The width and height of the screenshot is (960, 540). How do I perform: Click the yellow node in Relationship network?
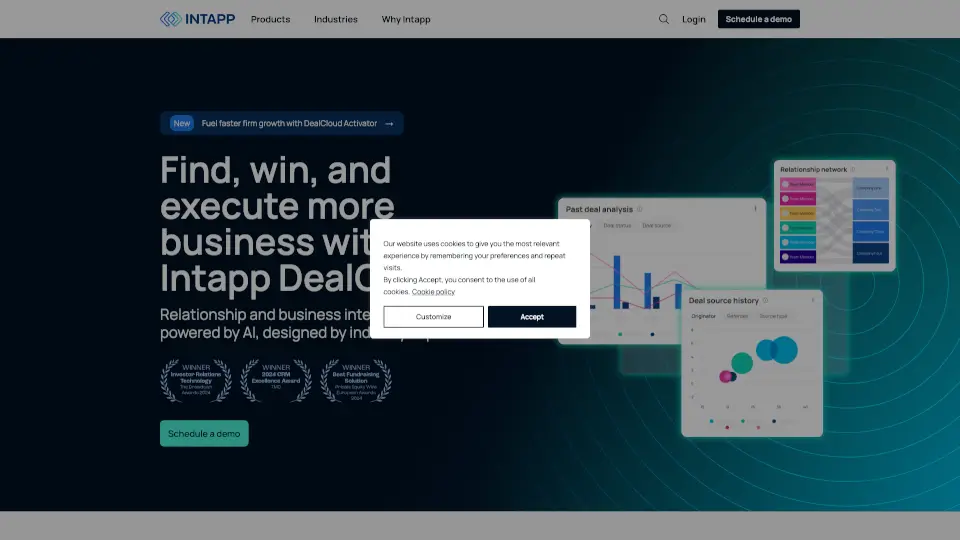[798, 213]
